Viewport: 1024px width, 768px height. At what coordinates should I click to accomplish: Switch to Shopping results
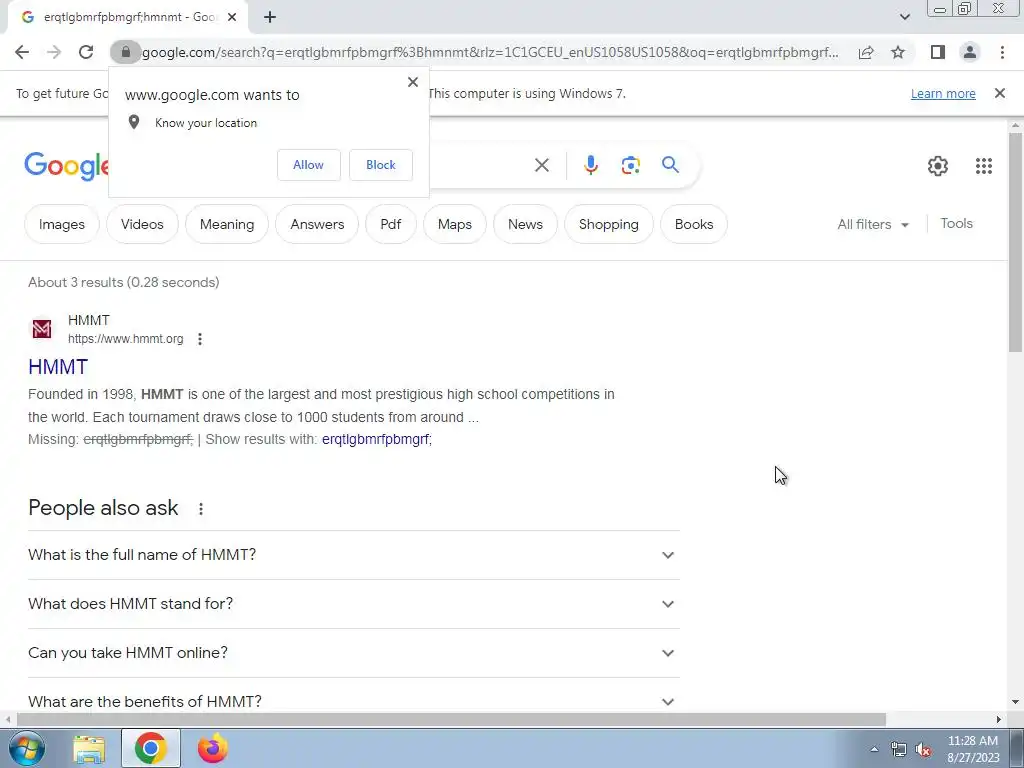[x=609, y=224]
